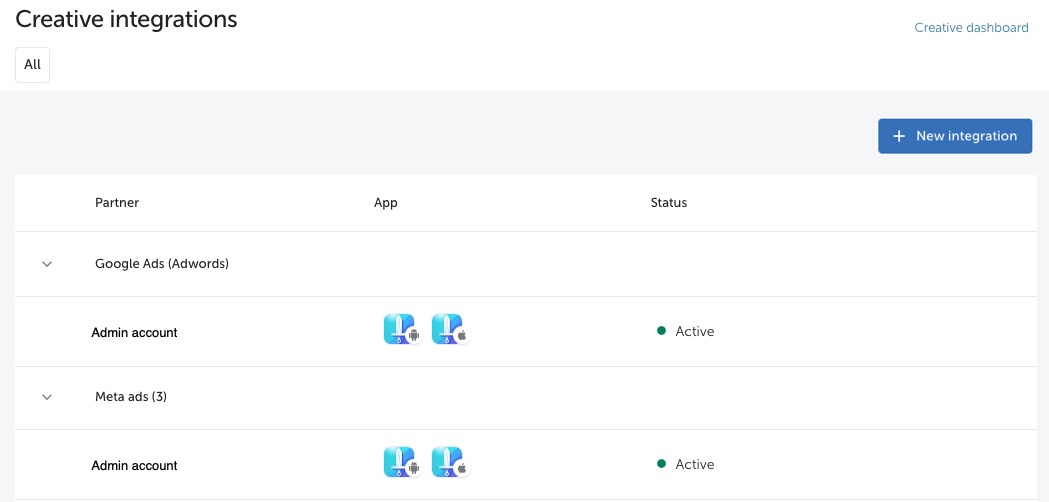This screenshot has width=1049, height=502.
Task: Click the Meta ads (3) partner label
Action: (131, 397)
